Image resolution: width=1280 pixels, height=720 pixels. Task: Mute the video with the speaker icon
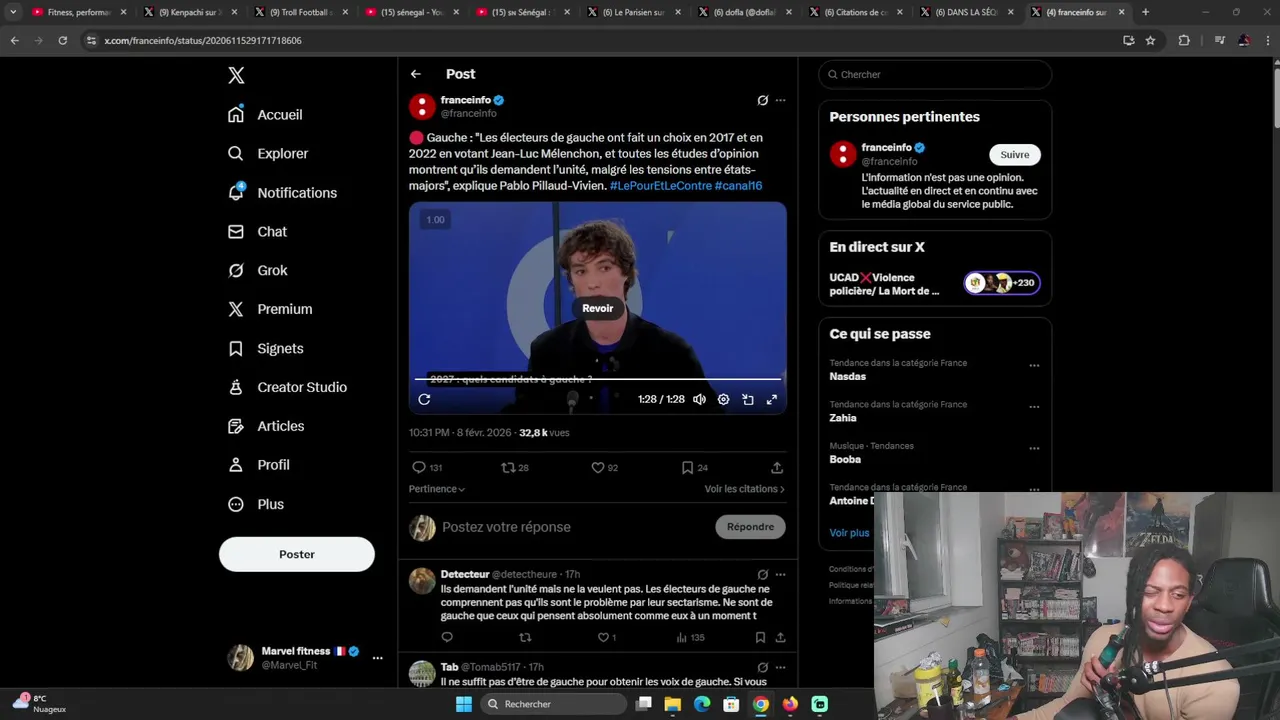(699, 399)
